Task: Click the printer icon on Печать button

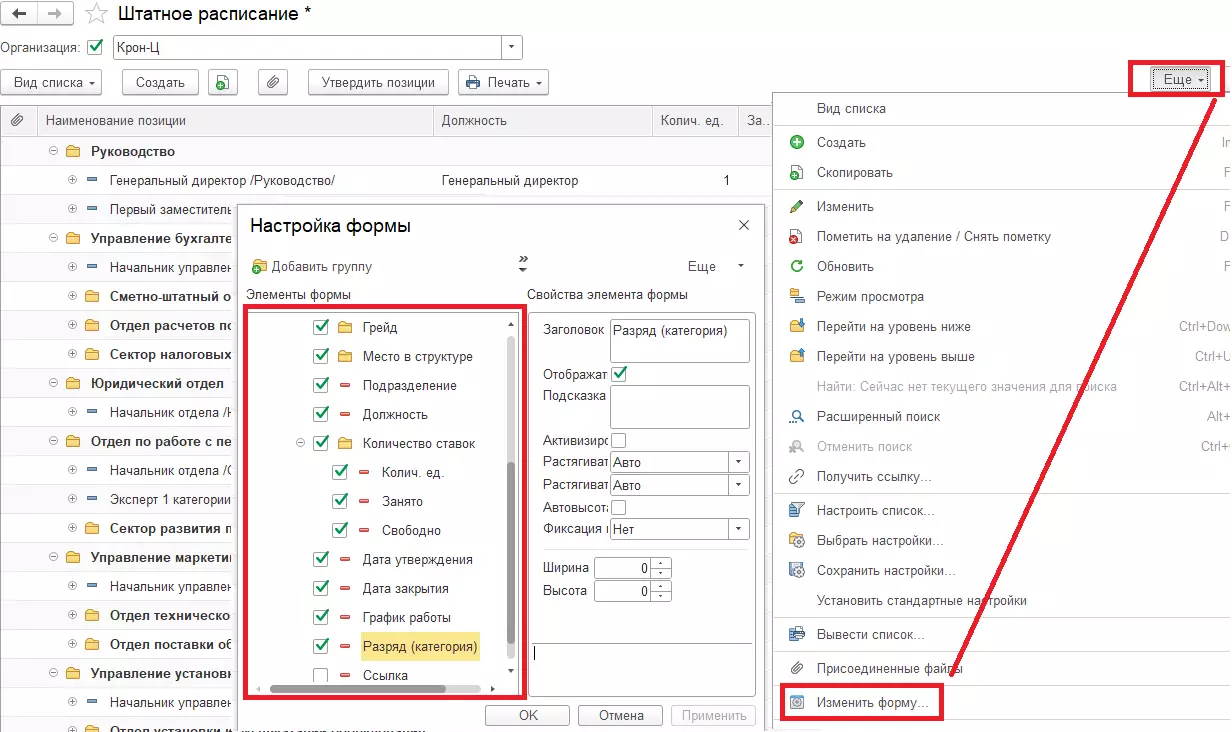Action: click(473, 83)
